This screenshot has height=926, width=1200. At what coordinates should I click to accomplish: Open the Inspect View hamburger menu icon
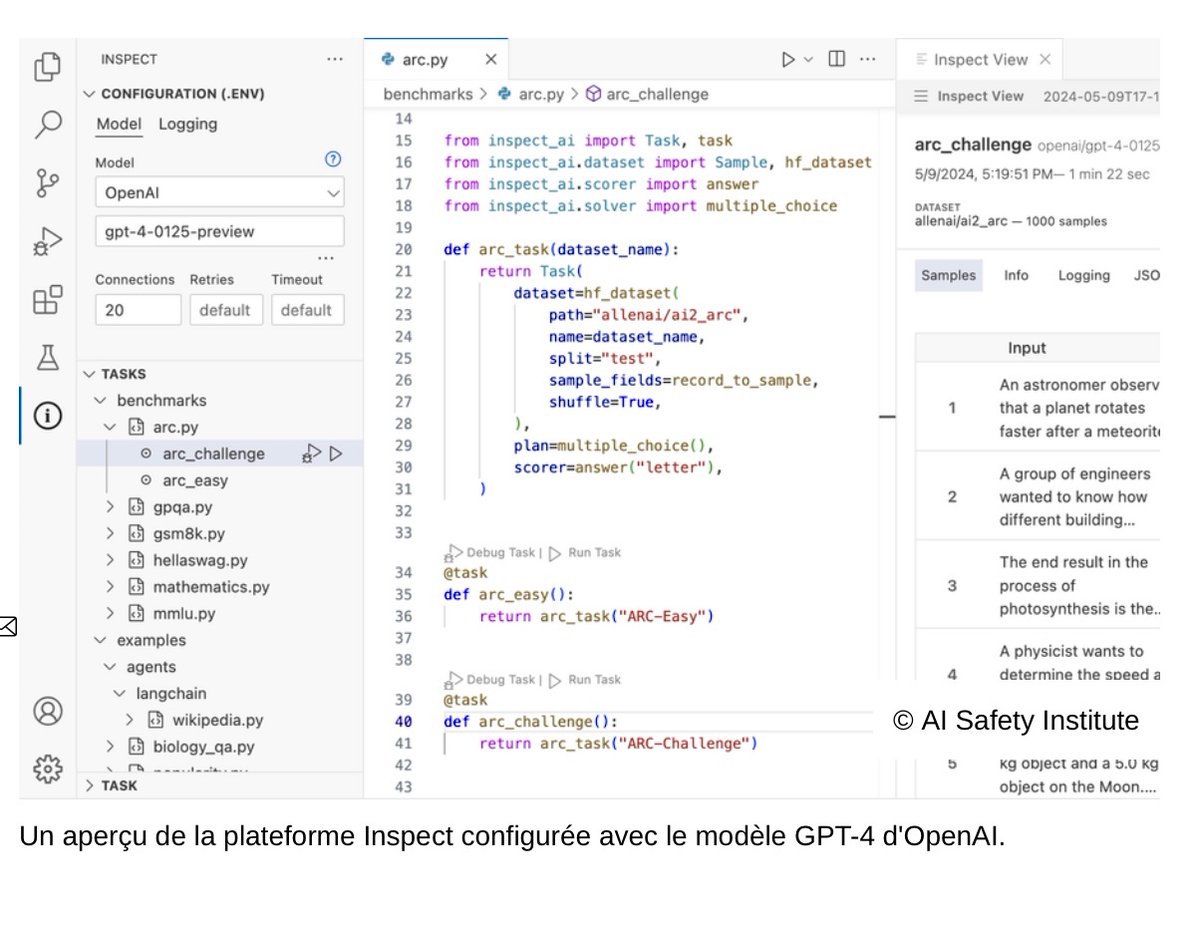pos(921,96)
